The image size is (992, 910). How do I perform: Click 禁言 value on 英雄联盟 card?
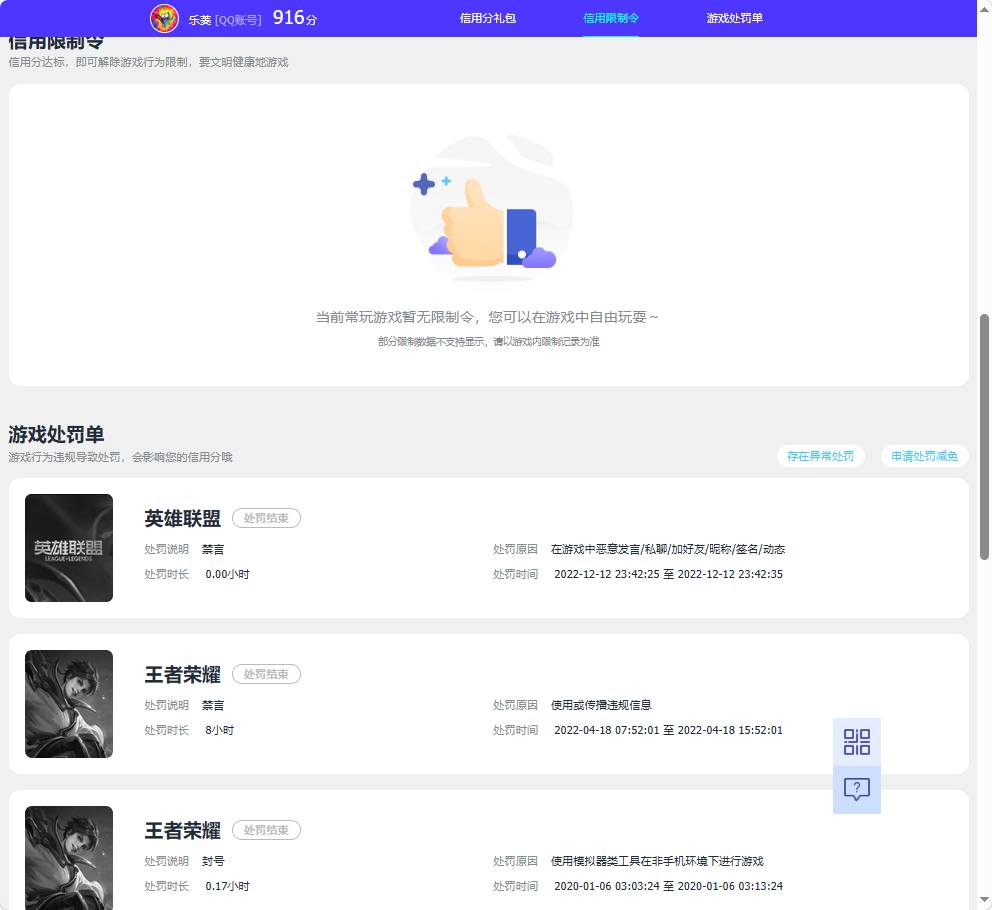[213, 549]
